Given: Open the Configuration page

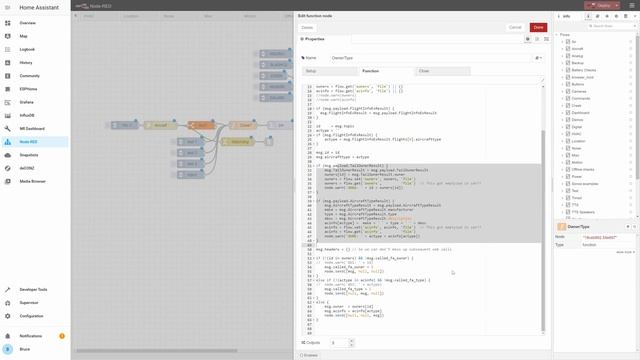Looking at the screenshot, I should [x=35, y=316].
